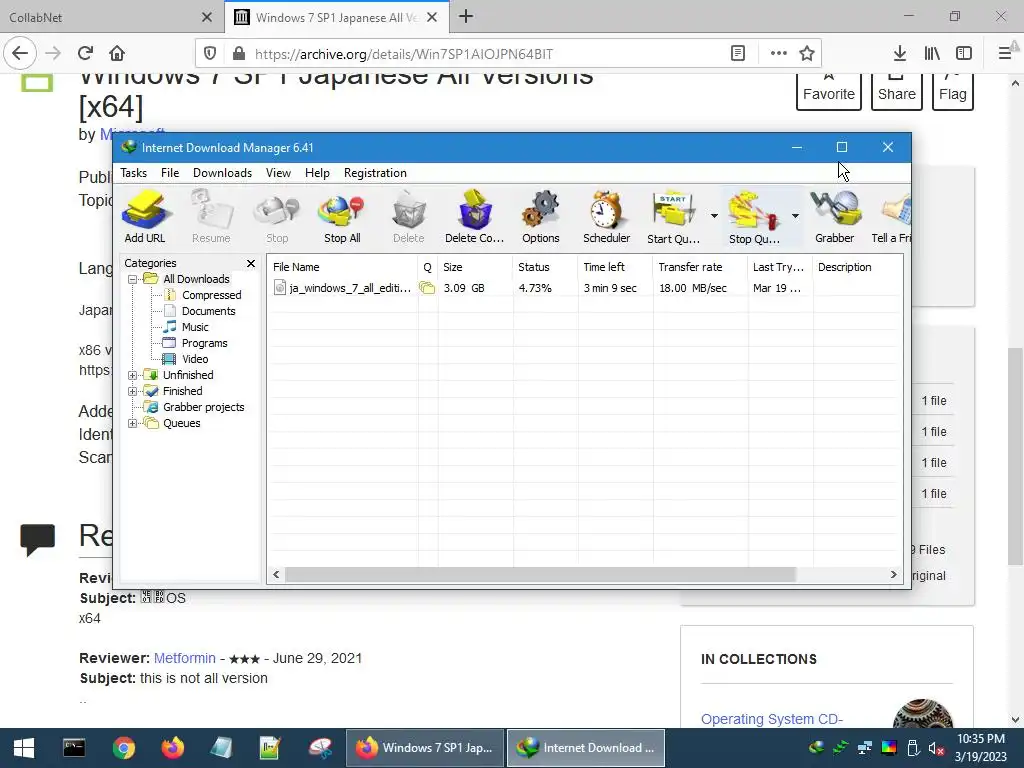Screen dimensions: 1024x768
Task: Open the File menu in IDM
Action: tap(170, 173)
